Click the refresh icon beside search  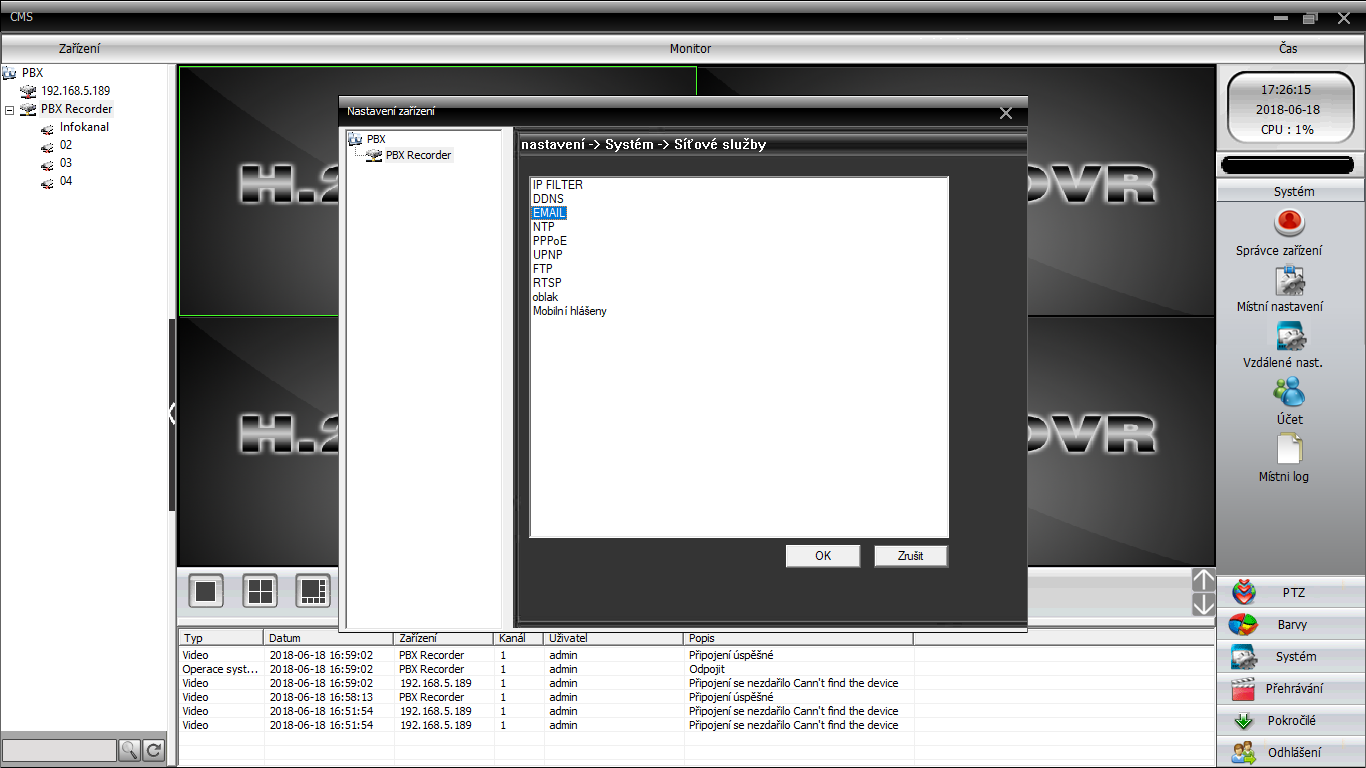pos(154,750)
